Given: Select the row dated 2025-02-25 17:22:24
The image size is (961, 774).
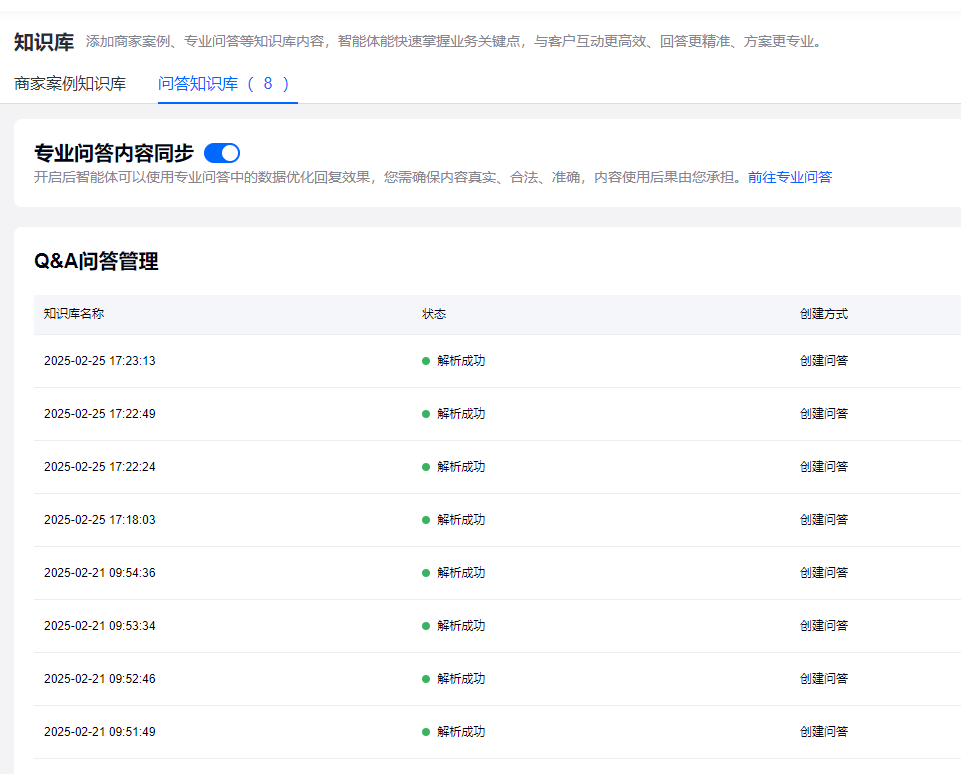Looking at the screenshot, I should point(98,466).
